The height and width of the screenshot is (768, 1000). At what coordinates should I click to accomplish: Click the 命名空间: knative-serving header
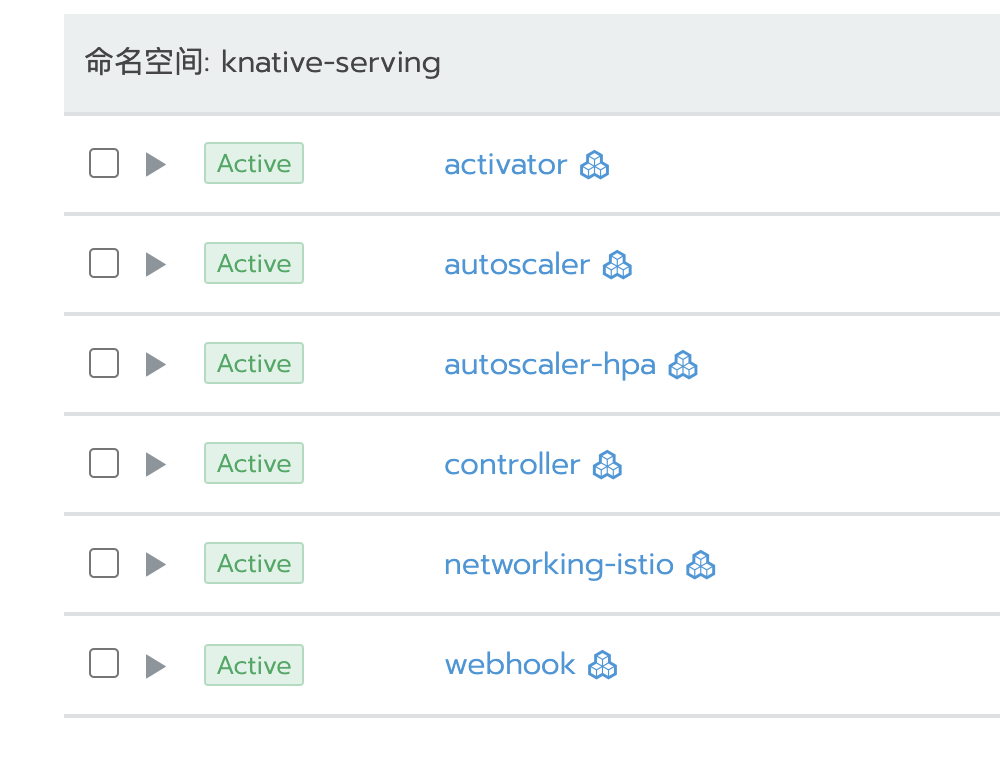pyautogui.click(x=263, y=63)
